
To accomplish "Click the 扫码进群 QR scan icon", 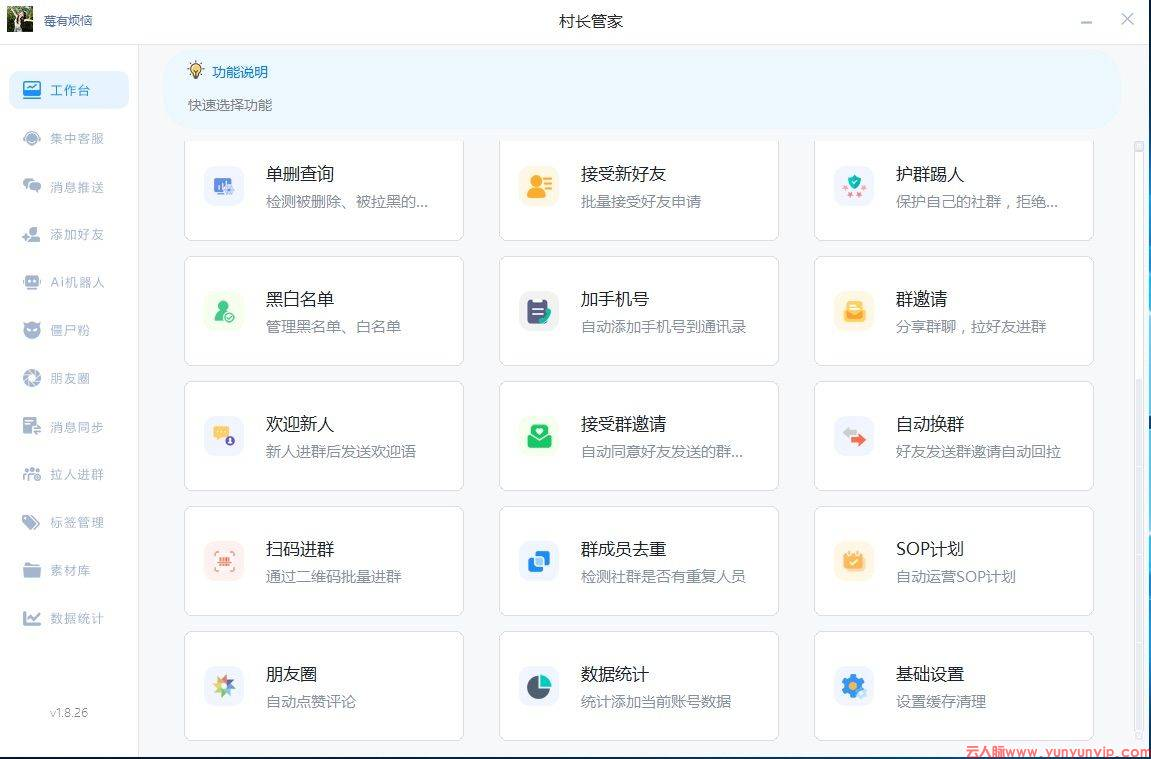I will point(223,561).
